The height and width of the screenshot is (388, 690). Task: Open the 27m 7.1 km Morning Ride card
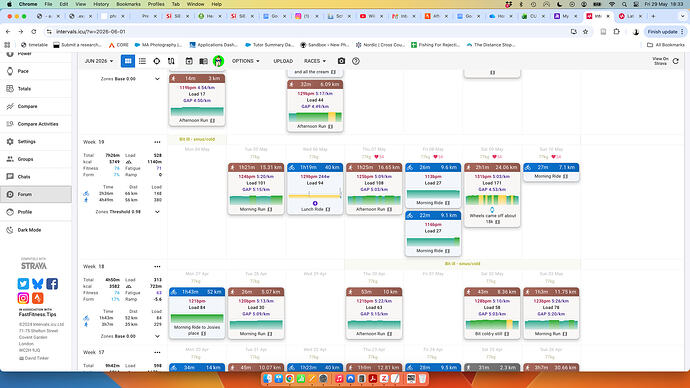551,172
